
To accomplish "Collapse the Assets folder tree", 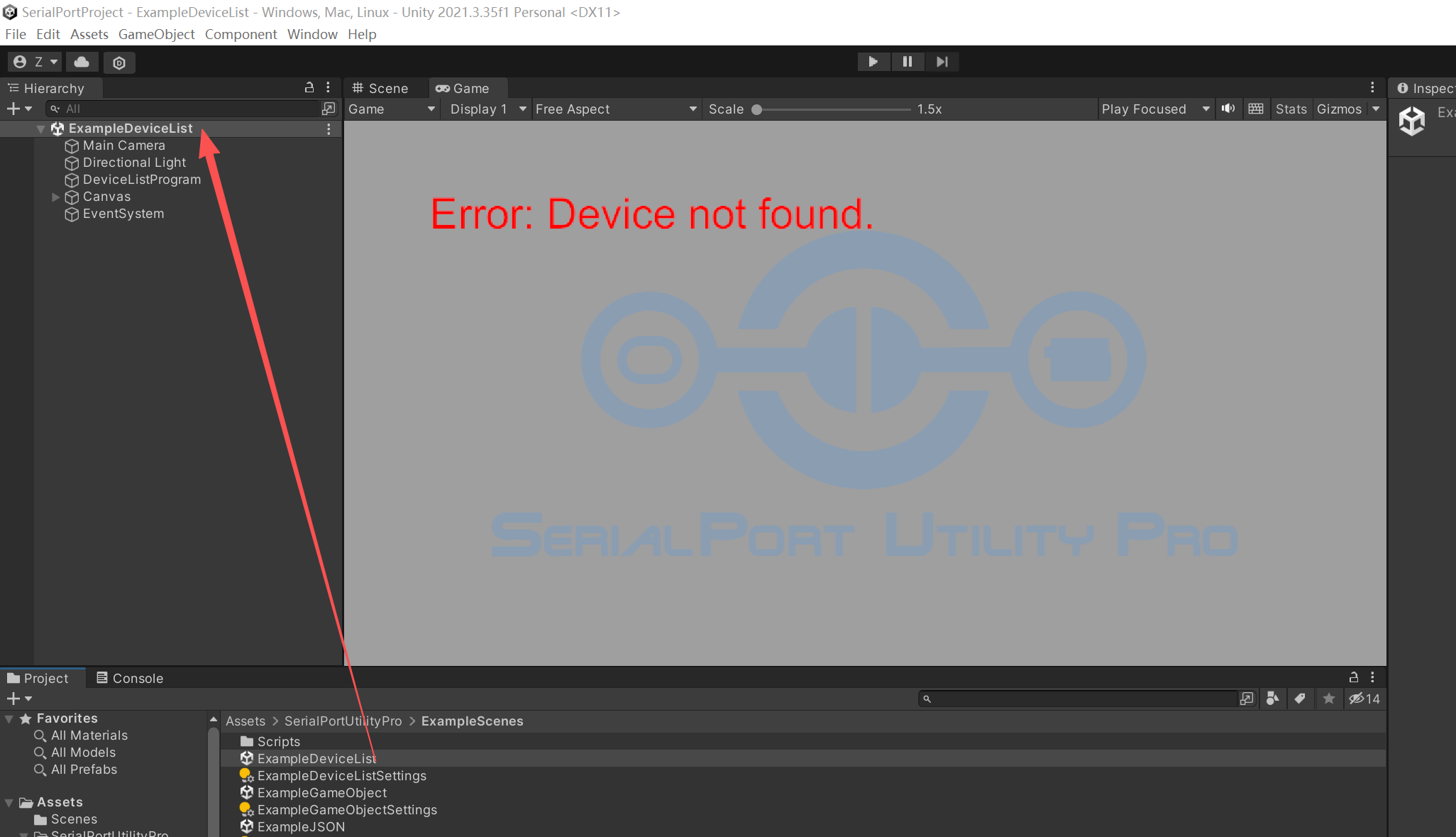I will (x=9, y=802).
